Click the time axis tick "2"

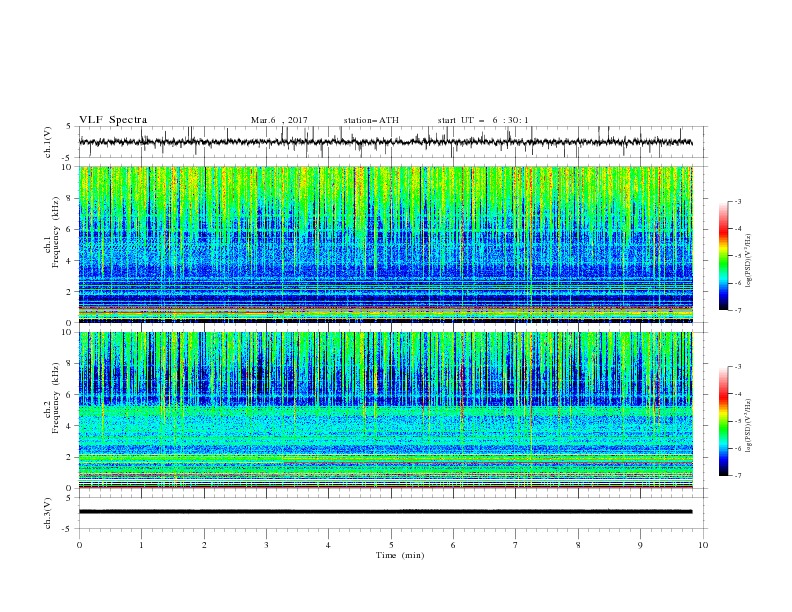(204, 545)
